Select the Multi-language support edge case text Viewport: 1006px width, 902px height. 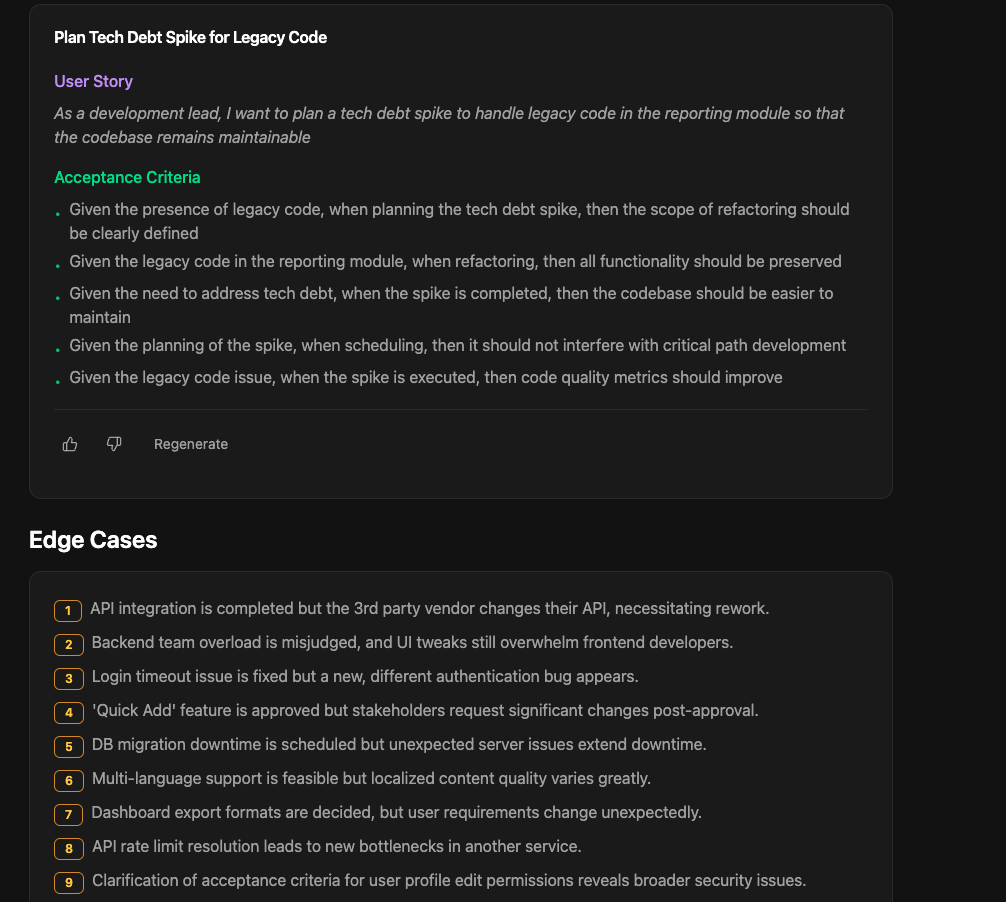click(x=371, y=779)
